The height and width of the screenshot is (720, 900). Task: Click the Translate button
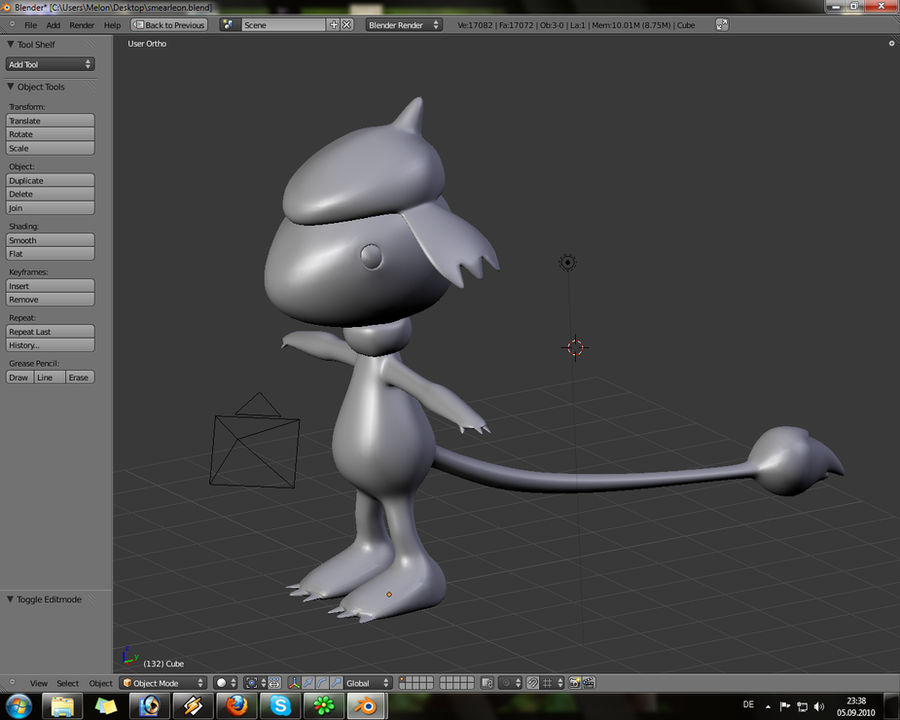tap(50, 121)
